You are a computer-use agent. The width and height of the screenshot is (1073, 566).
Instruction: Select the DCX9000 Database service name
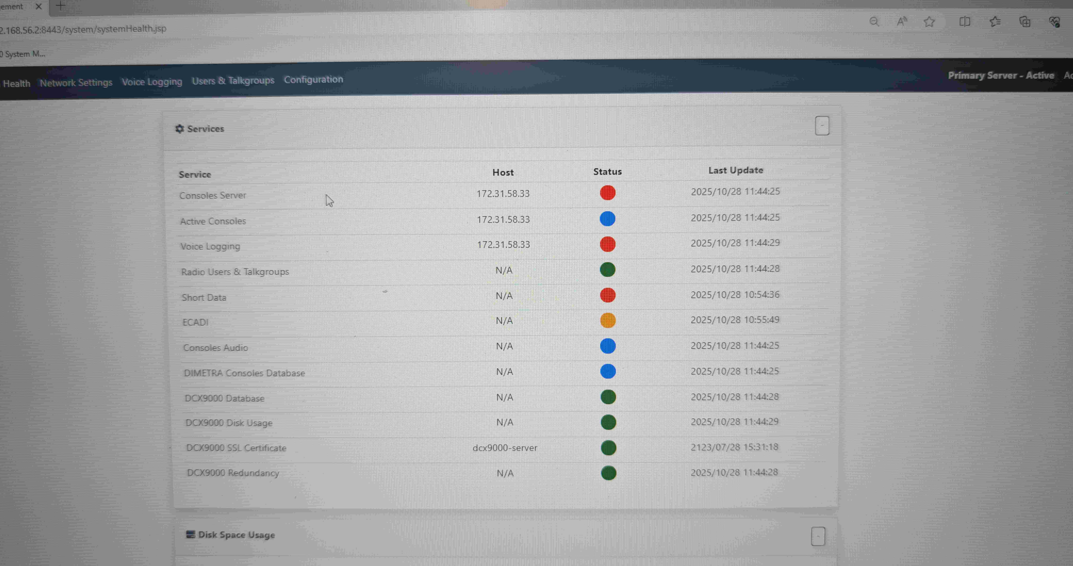click(224, 398)
